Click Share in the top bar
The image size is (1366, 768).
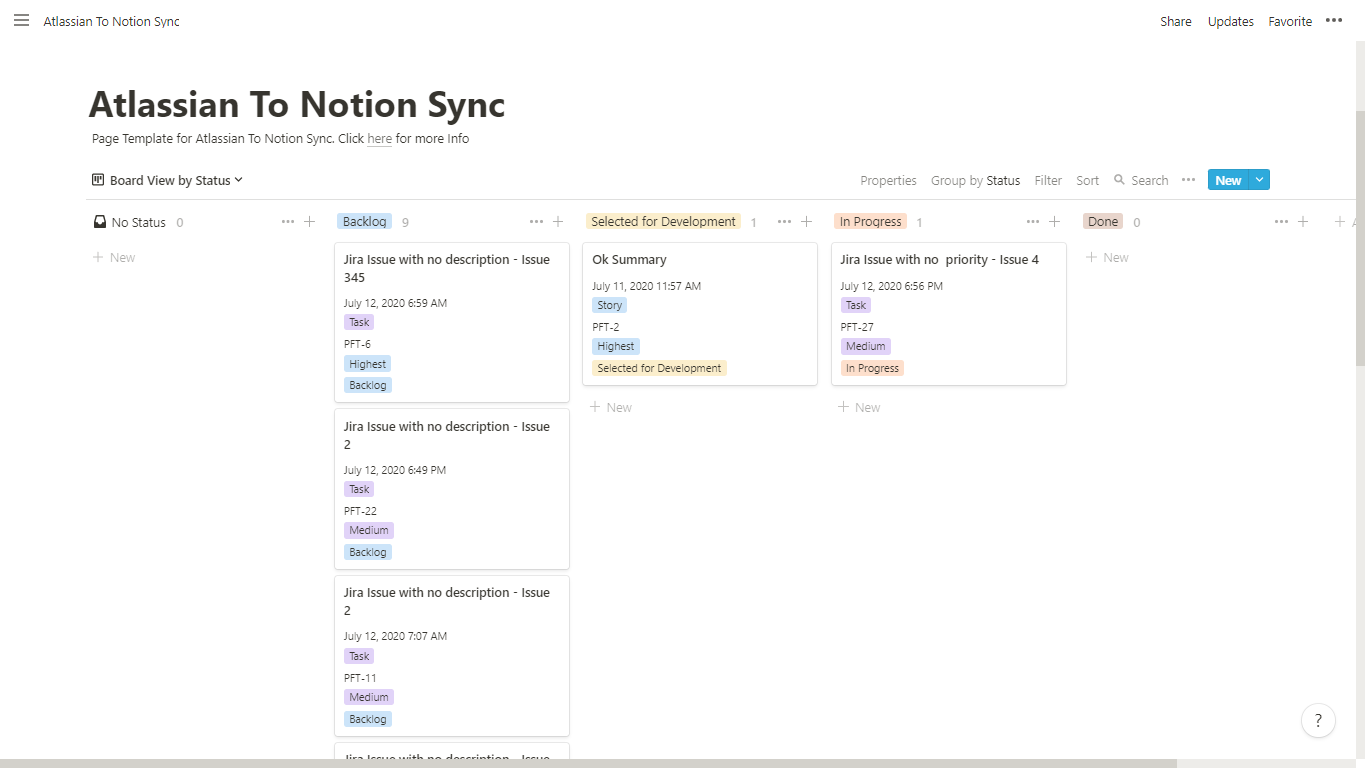[x=1175, y=21]
